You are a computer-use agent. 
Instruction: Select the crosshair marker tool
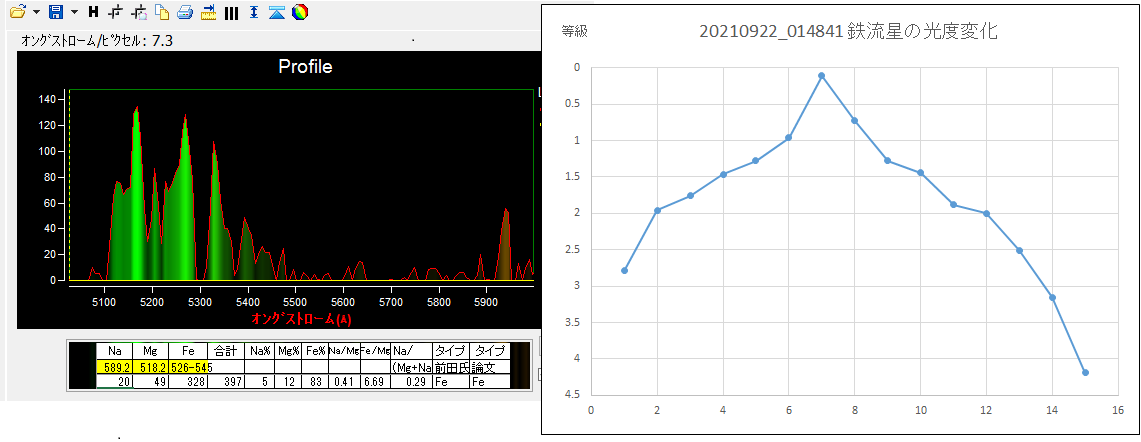pos(115,12)
